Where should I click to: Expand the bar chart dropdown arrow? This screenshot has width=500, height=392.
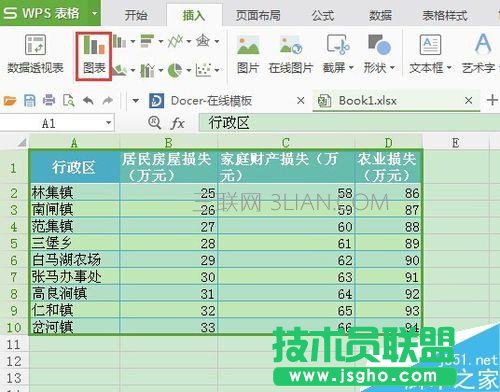(161, 42)
